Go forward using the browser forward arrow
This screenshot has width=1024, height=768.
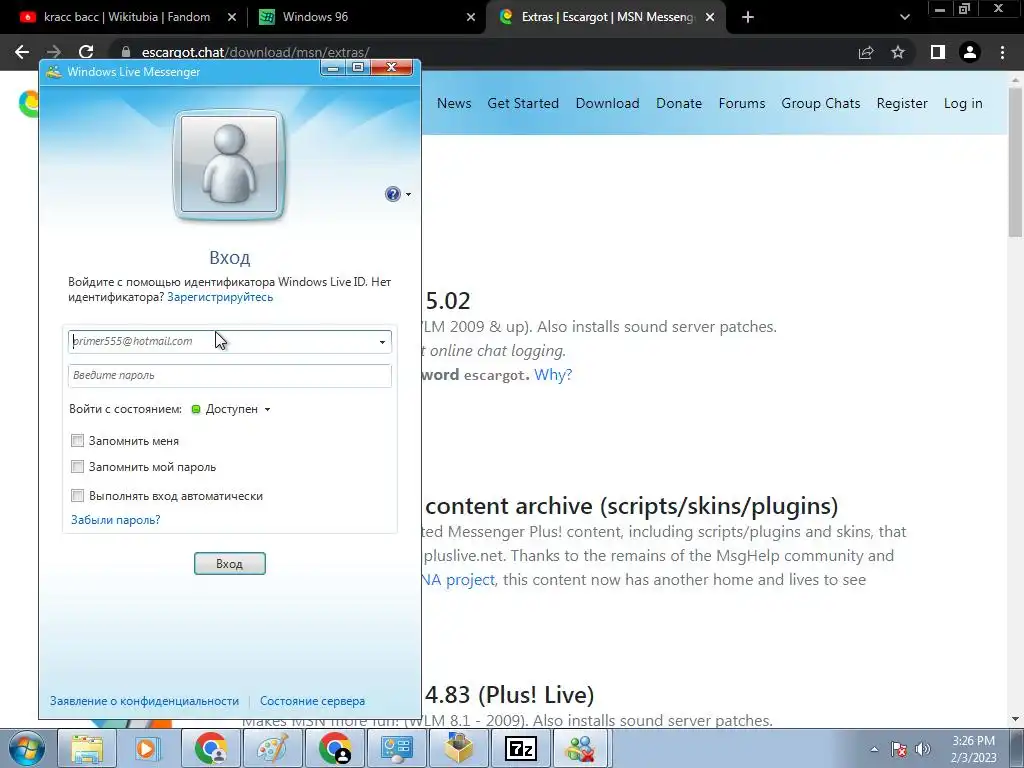[54, 52]
